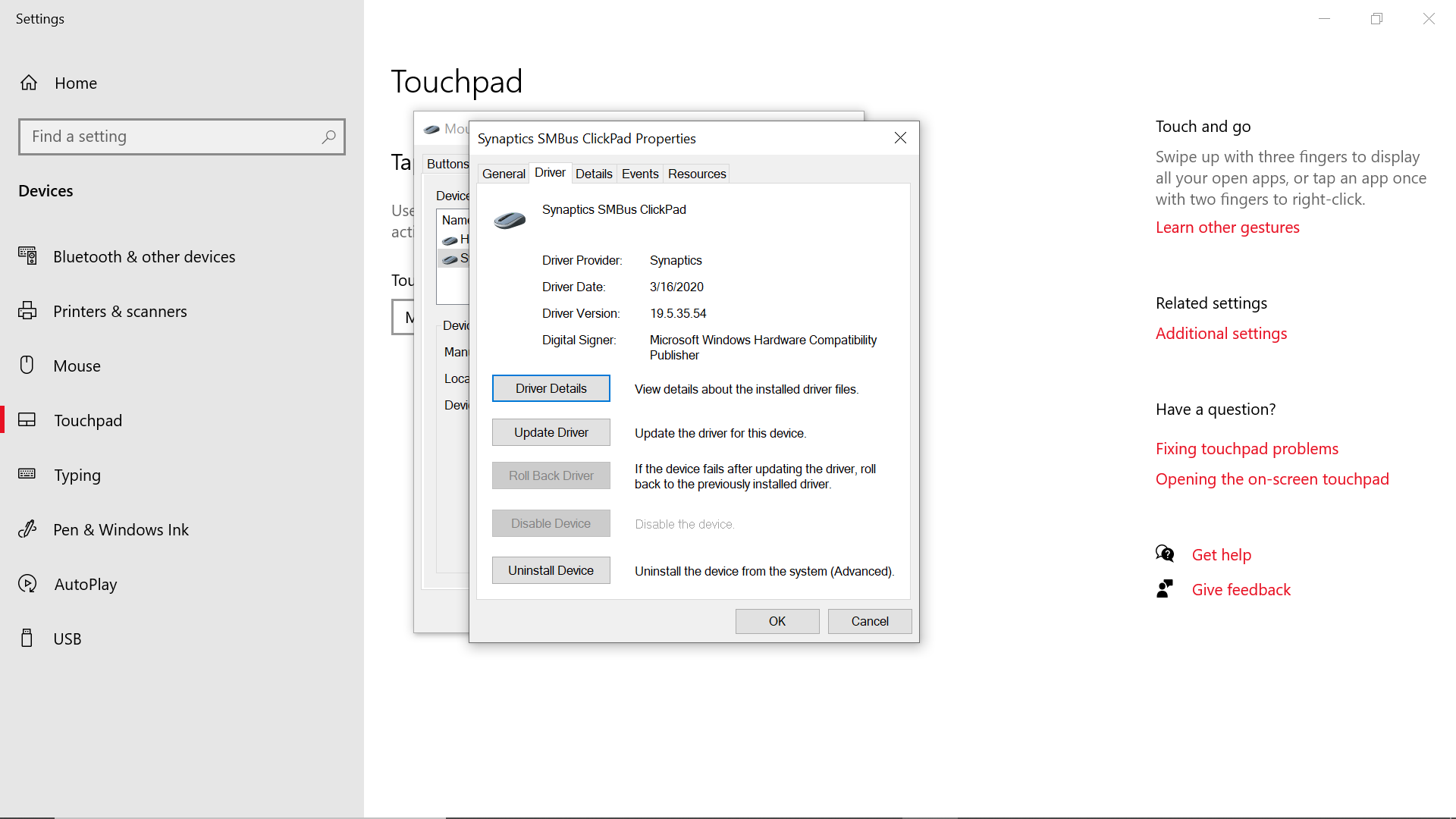Click the Give feedback icon

(1166, 588)
